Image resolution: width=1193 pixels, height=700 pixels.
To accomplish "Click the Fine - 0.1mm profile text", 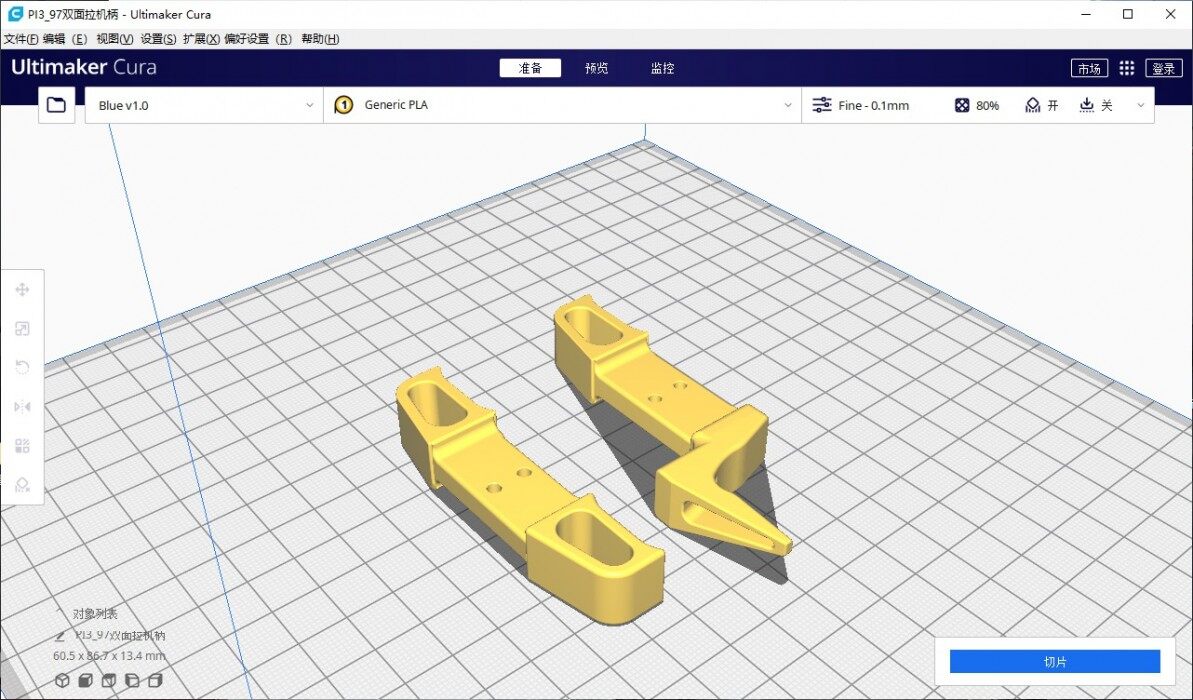I will [x=873, y=106].
